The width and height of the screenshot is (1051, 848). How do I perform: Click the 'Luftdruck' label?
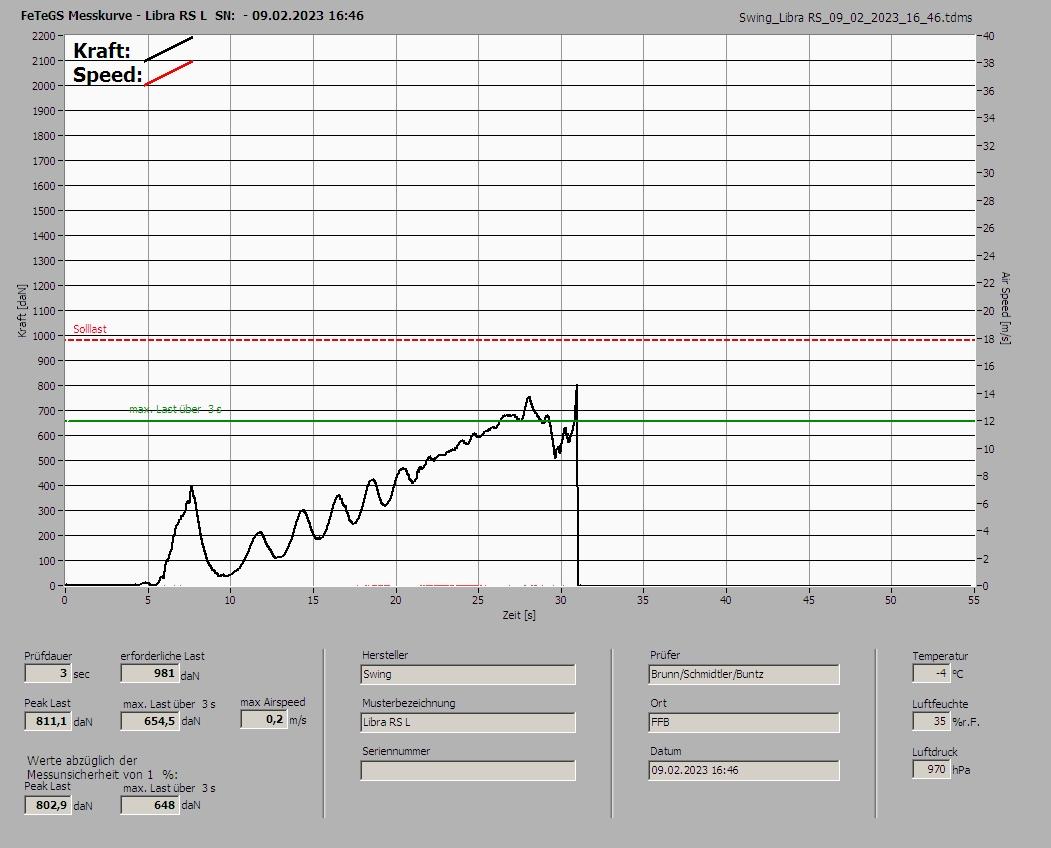(935, 752)
